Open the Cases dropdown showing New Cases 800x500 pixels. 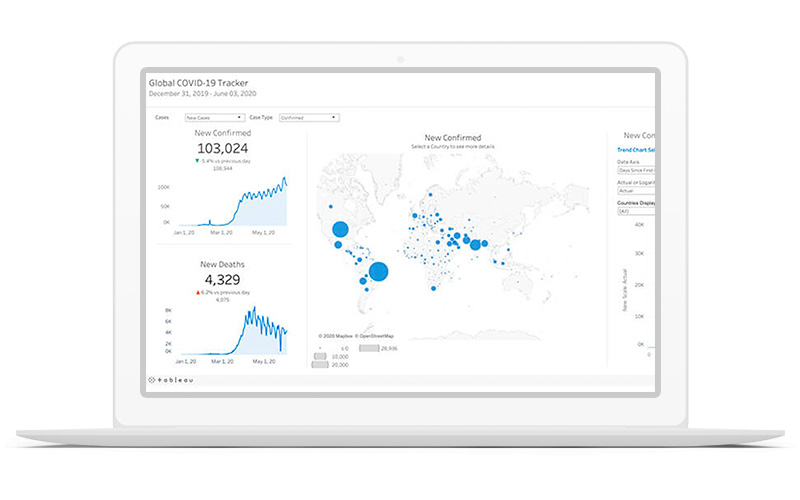tap(214, 117)
